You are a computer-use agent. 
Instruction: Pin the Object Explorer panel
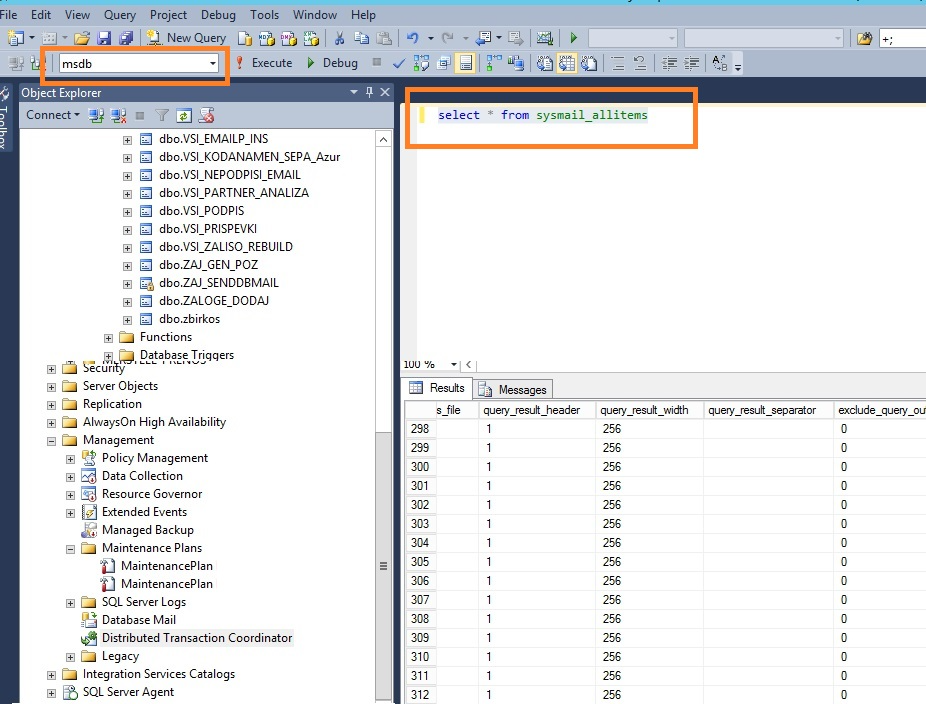[x=370, y=92]
